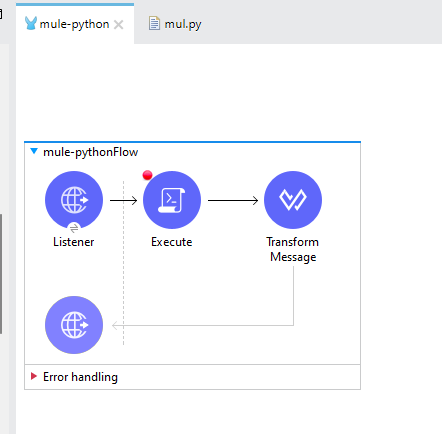The height and width of the screenshot is (434, 442).
Task: Collapse the mule-pythonFlow flow
Action: pos(34,151)
